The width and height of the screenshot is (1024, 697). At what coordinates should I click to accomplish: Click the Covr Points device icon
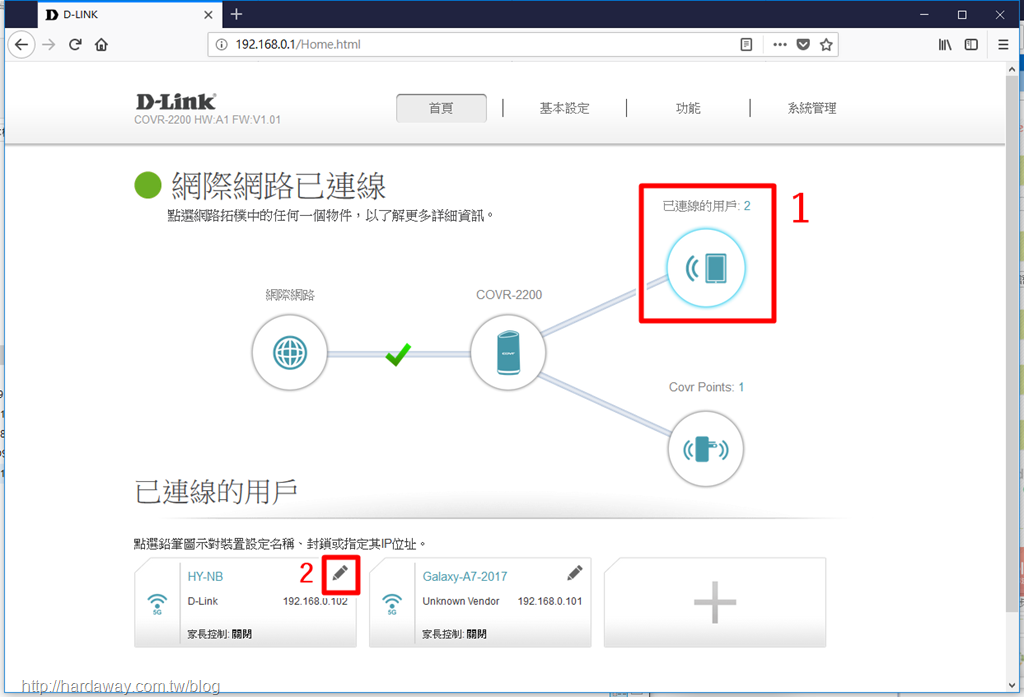click(x=705, y=448)
